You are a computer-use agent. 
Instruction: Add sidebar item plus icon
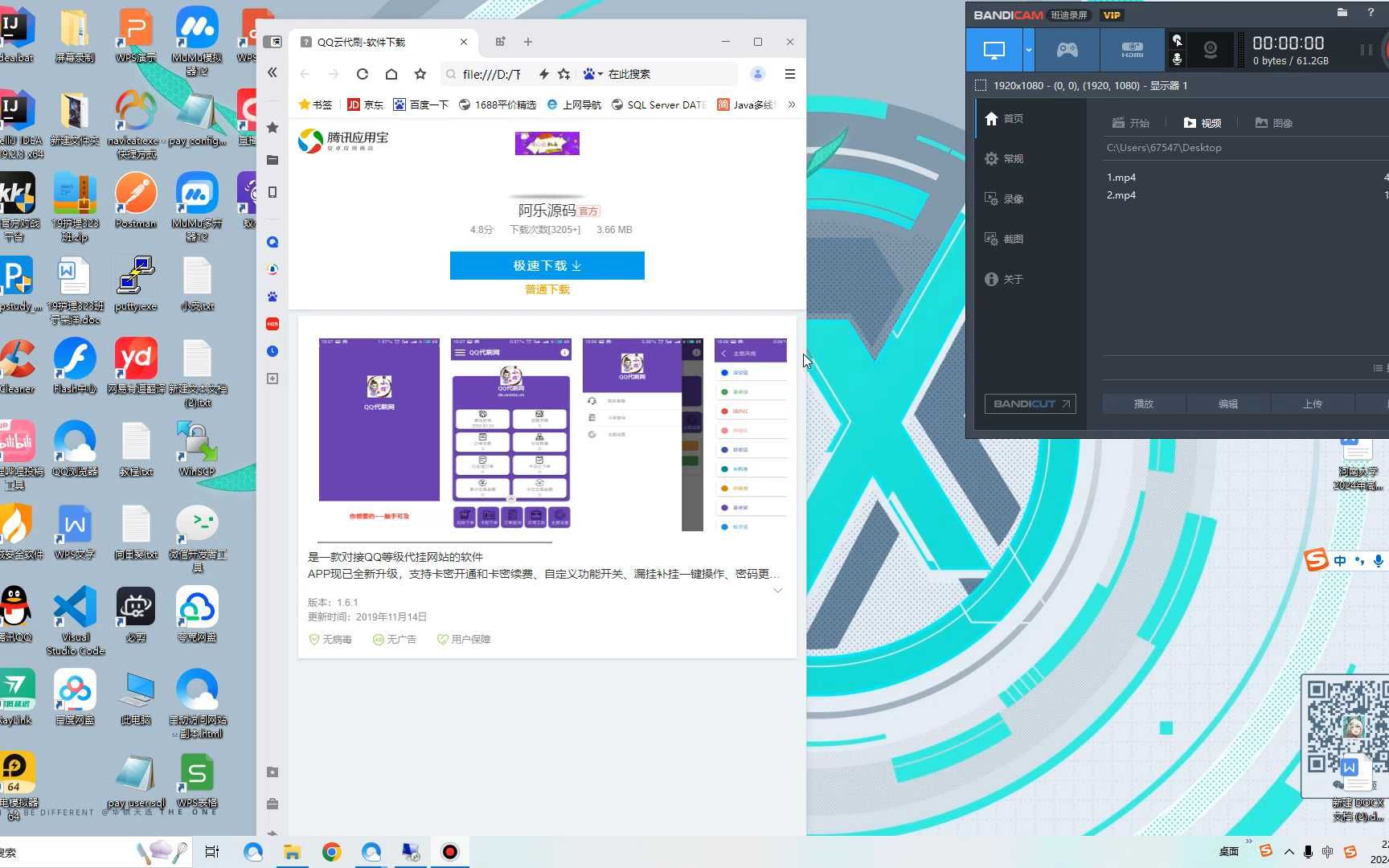272,379
